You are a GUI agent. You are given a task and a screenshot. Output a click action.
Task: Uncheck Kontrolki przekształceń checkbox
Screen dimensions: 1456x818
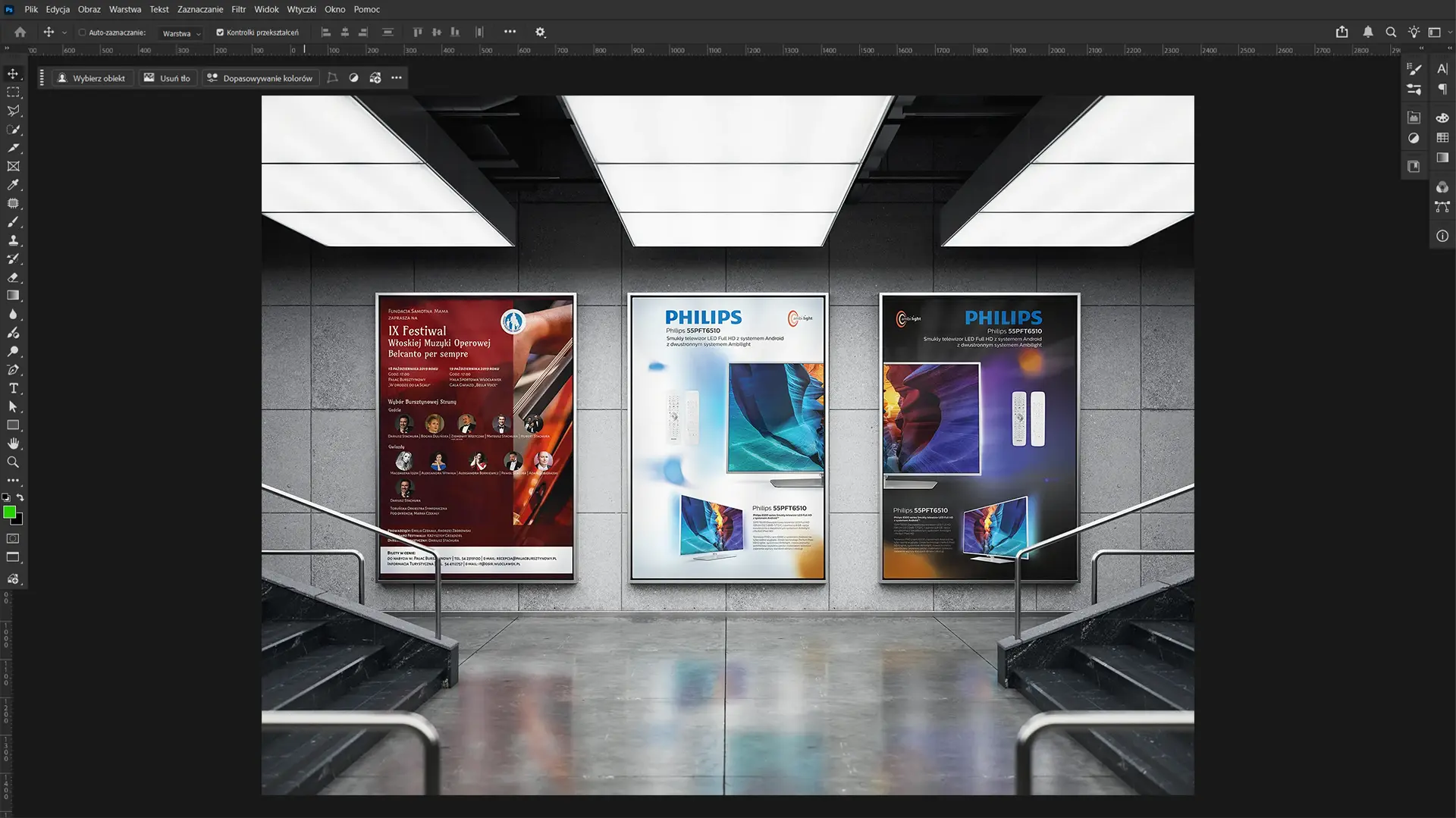click(220, 33)
